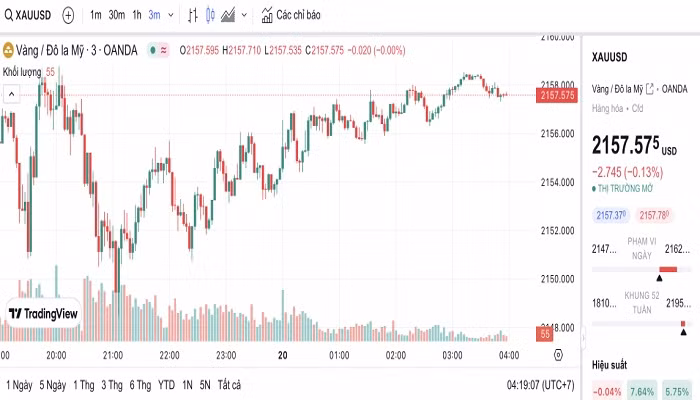
Task: Click the TradingView logo
Action: [43, 313]
